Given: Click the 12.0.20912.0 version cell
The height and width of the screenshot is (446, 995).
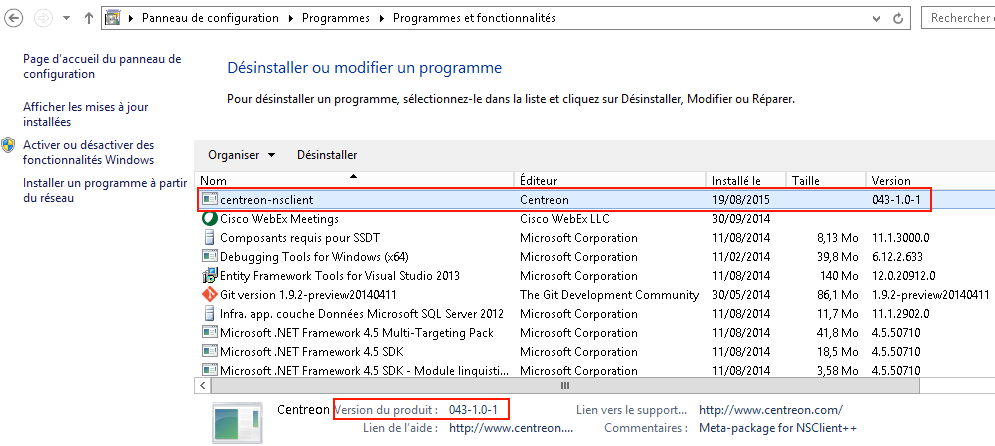Looking at the screenshot, I should click(x=904, y=276).
